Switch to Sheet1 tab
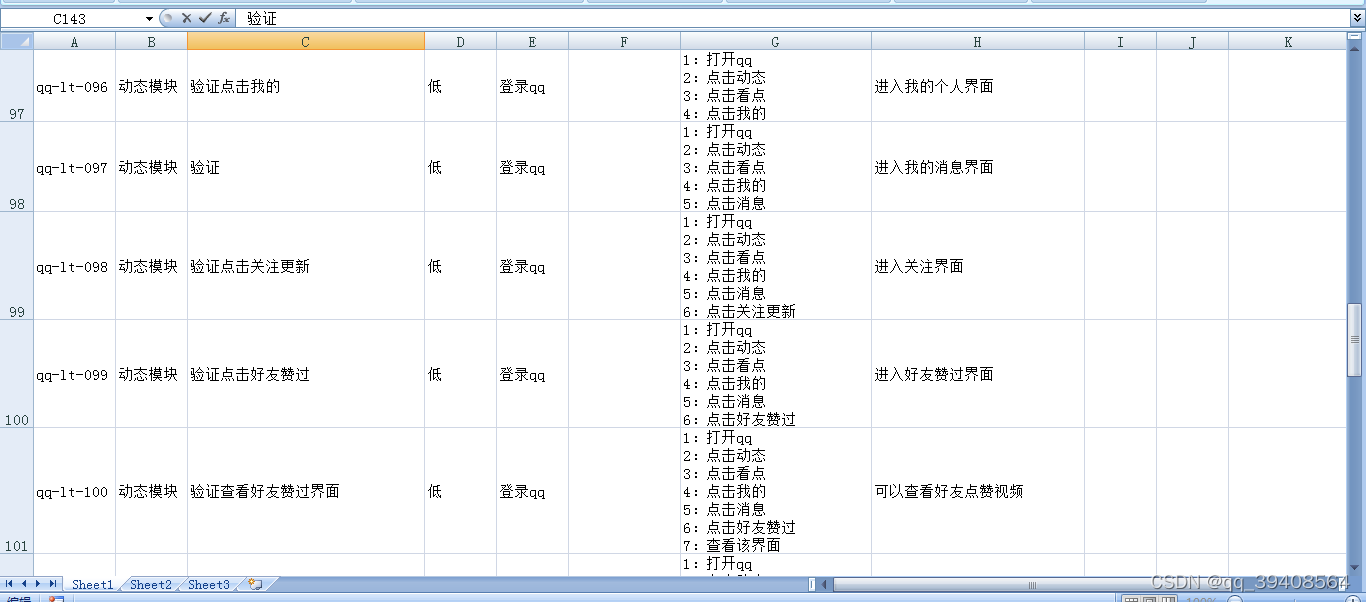The height and width of the screenshot is (602, 1366). 92,585
